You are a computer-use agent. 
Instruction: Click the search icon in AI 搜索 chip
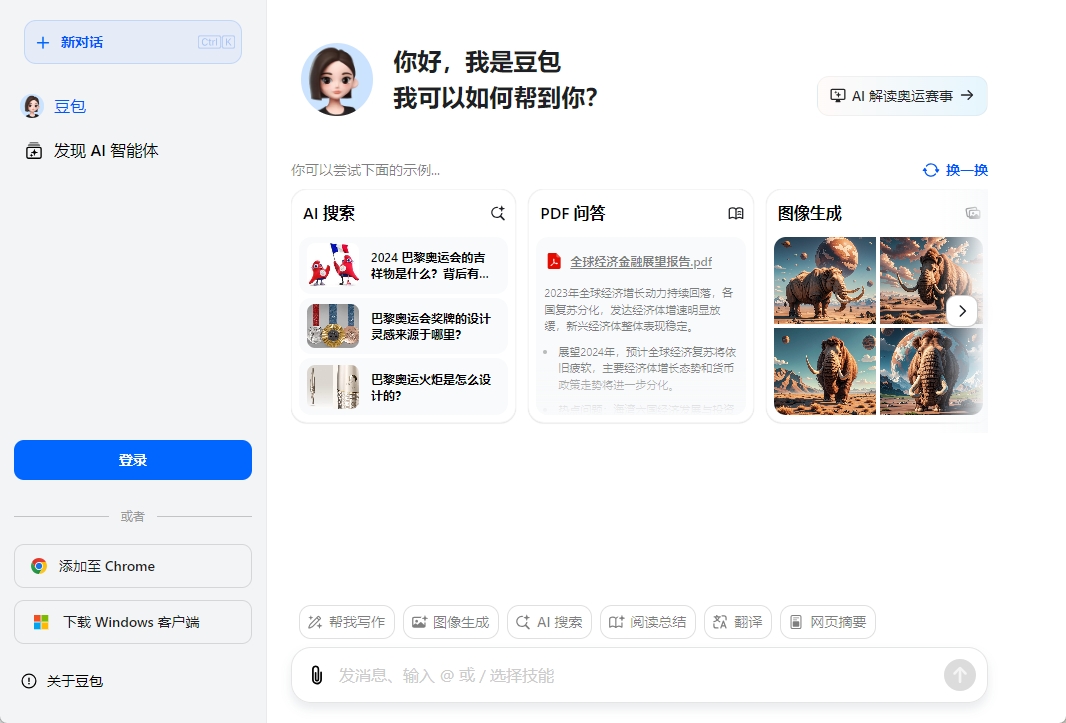coord(523,622)
